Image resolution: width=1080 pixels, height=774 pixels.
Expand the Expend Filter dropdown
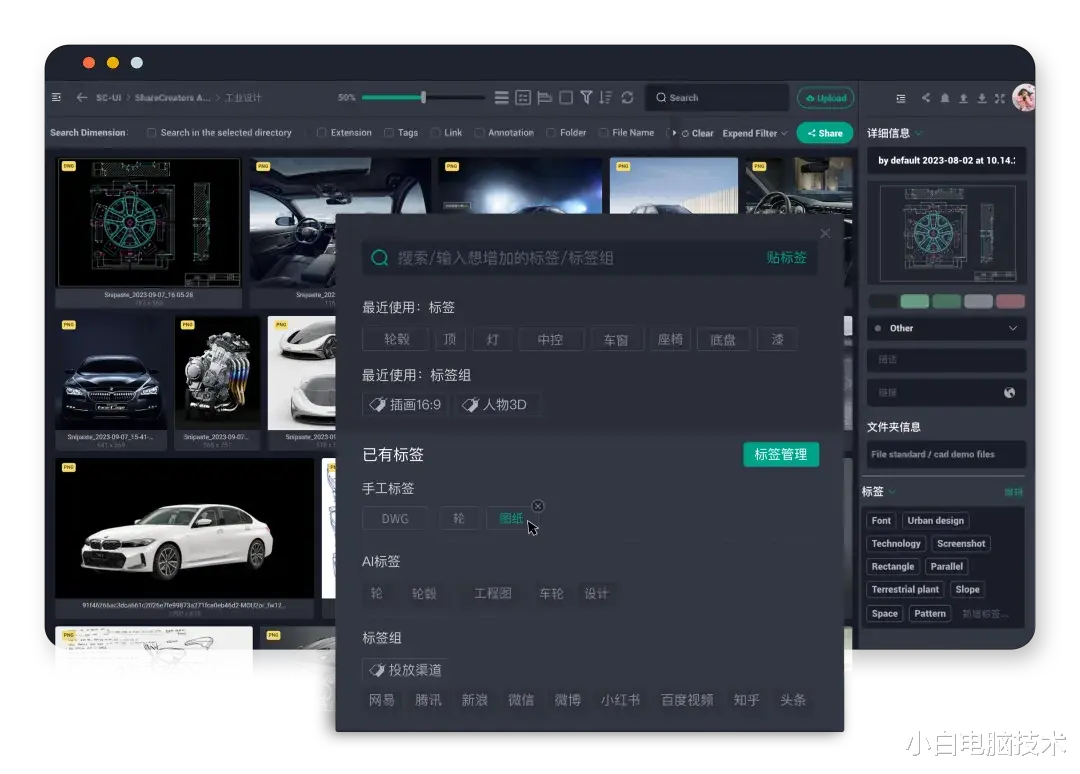point(755,134)
